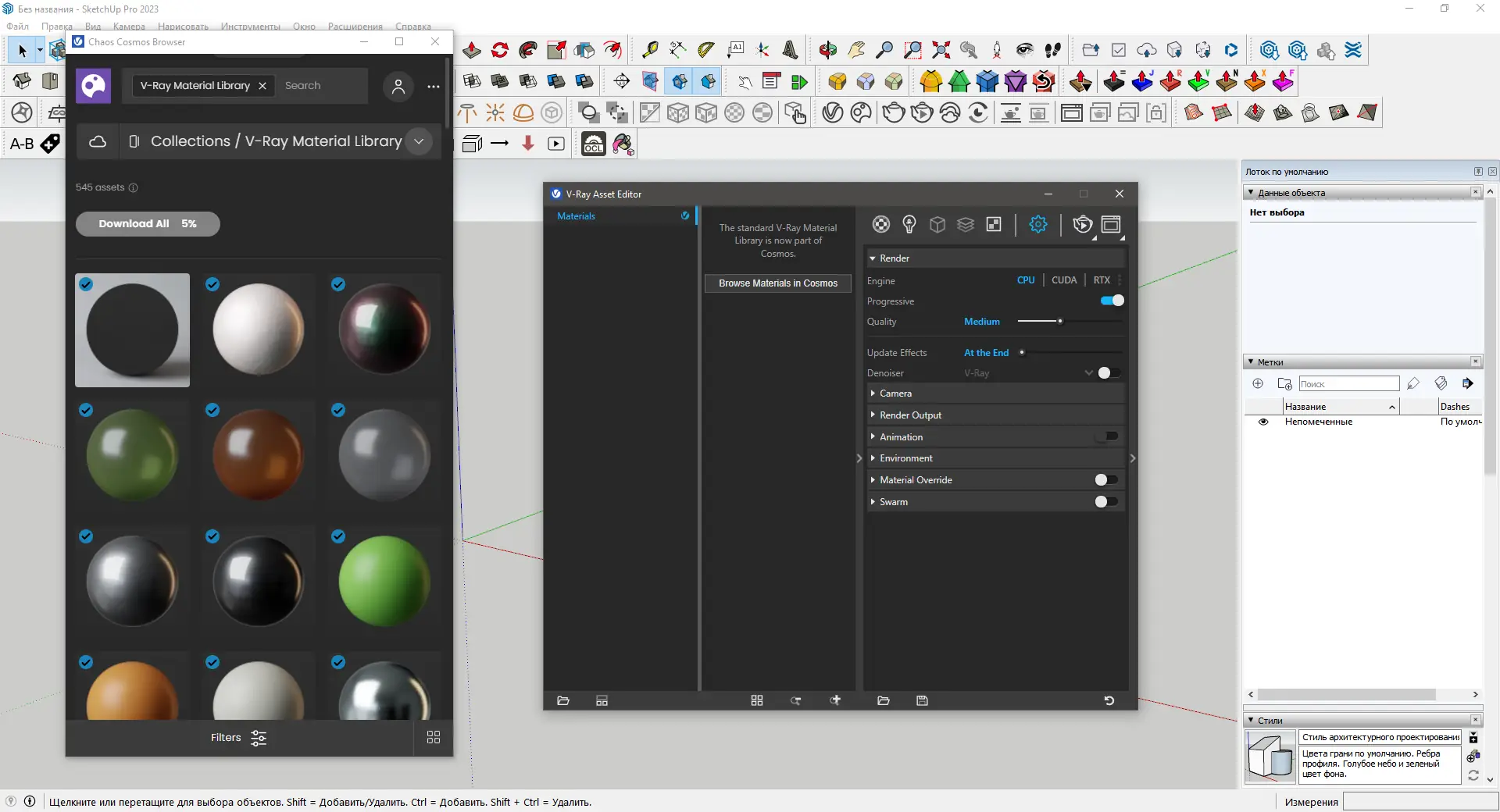The height and width of the screenshot is (812, 1500).
Task: Select the Tape Measure tool
Action: click(x=649, y=50)
